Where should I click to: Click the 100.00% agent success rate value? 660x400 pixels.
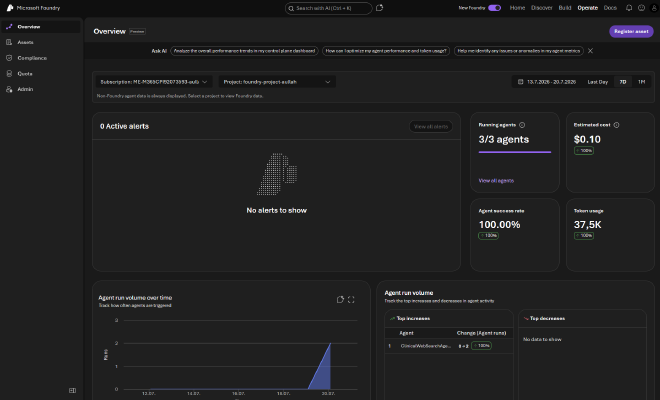[499, 224]
